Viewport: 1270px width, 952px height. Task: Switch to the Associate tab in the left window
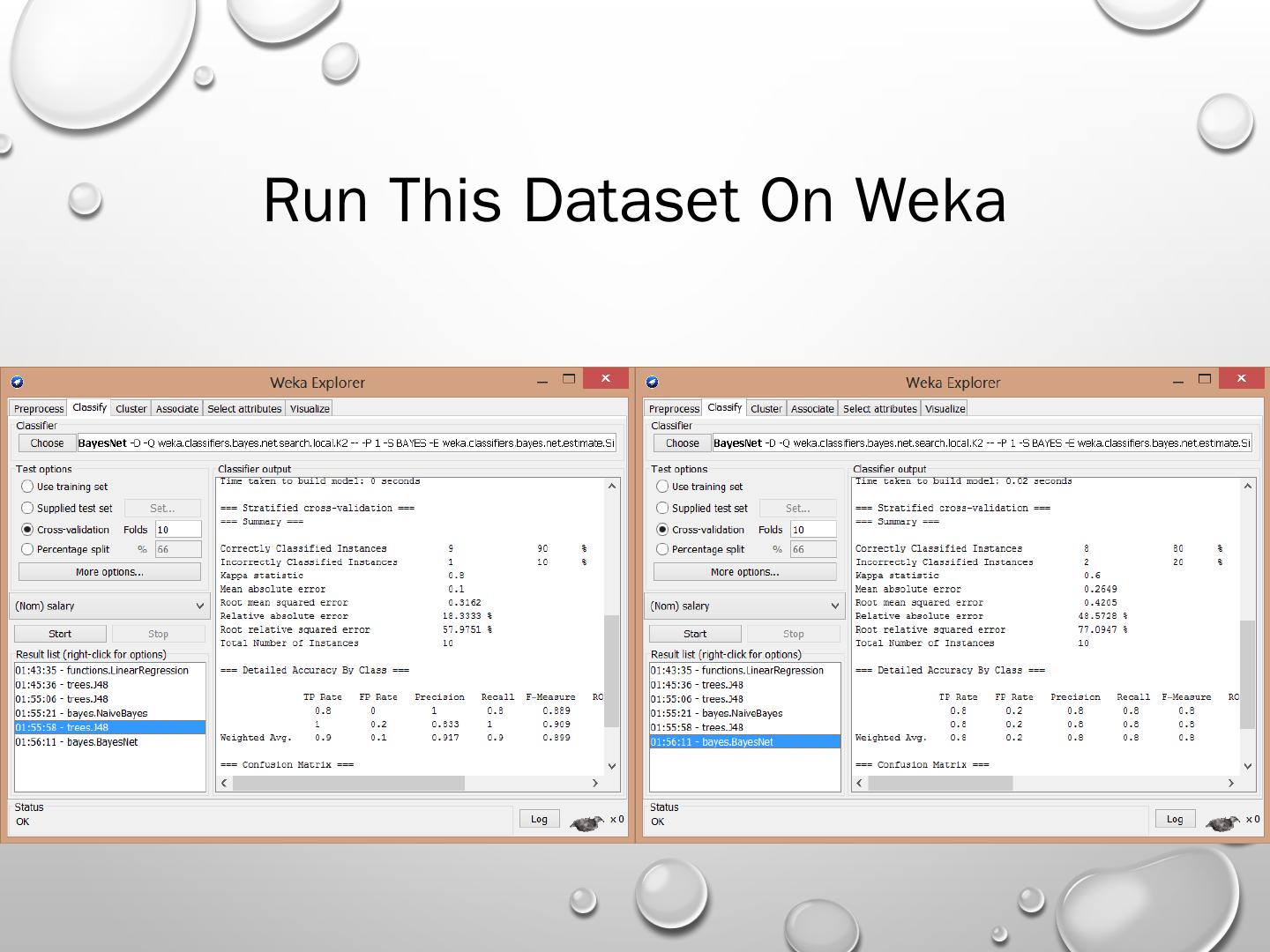pos(177,409)
